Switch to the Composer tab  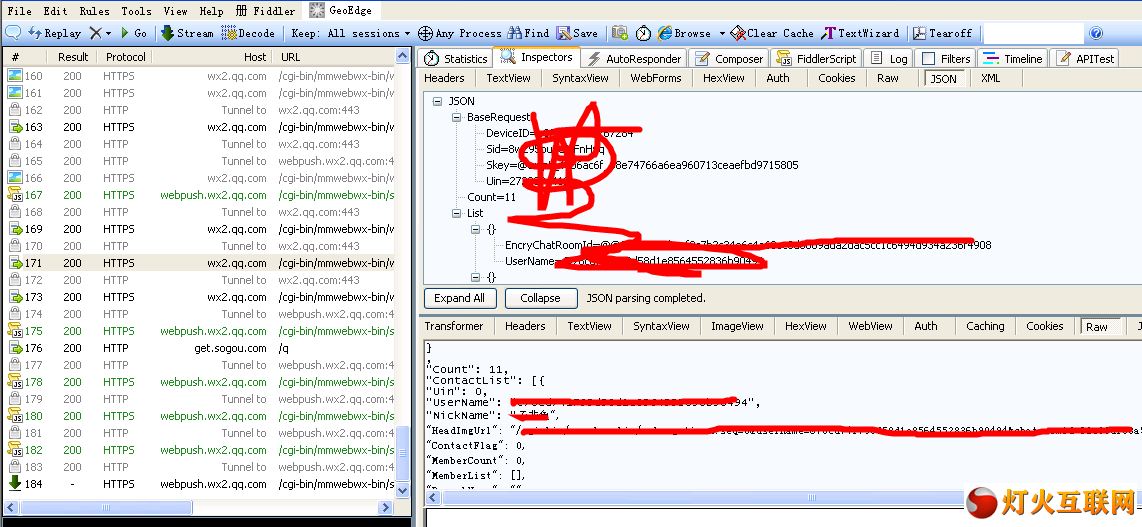pyautogui.click(x=730, y=58)
